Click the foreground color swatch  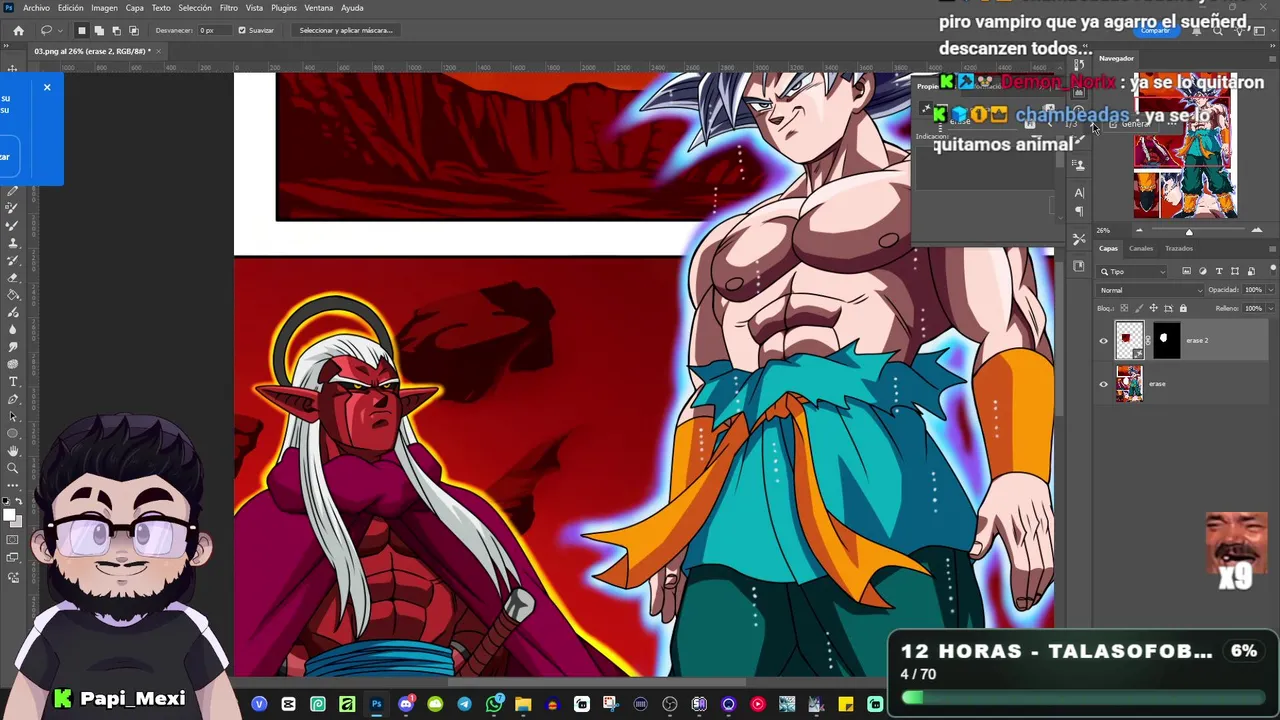click(x=8, y=514)
